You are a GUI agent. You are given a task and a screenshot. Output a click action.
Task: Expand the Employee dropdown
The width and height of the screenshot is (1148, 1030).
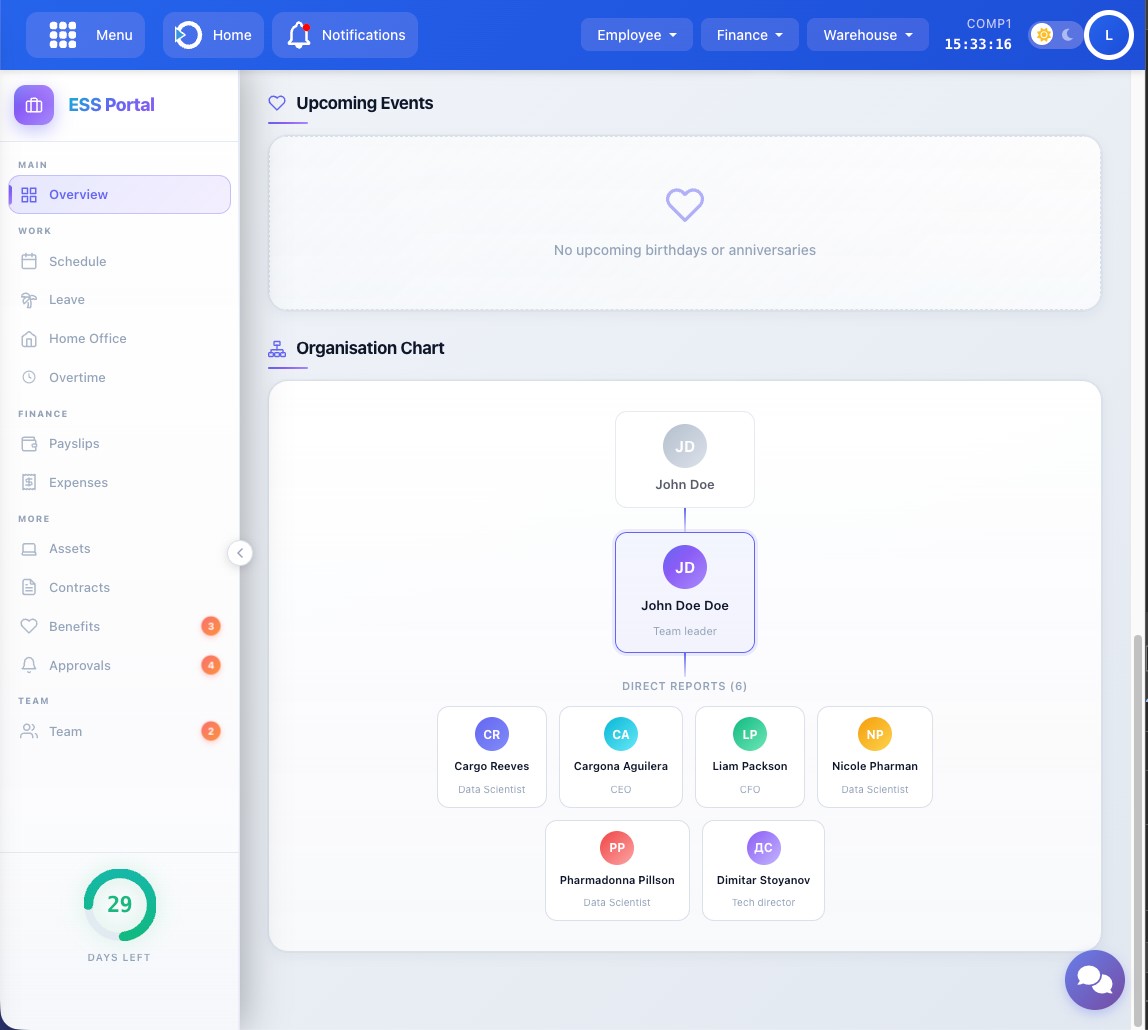coord(636,35)
